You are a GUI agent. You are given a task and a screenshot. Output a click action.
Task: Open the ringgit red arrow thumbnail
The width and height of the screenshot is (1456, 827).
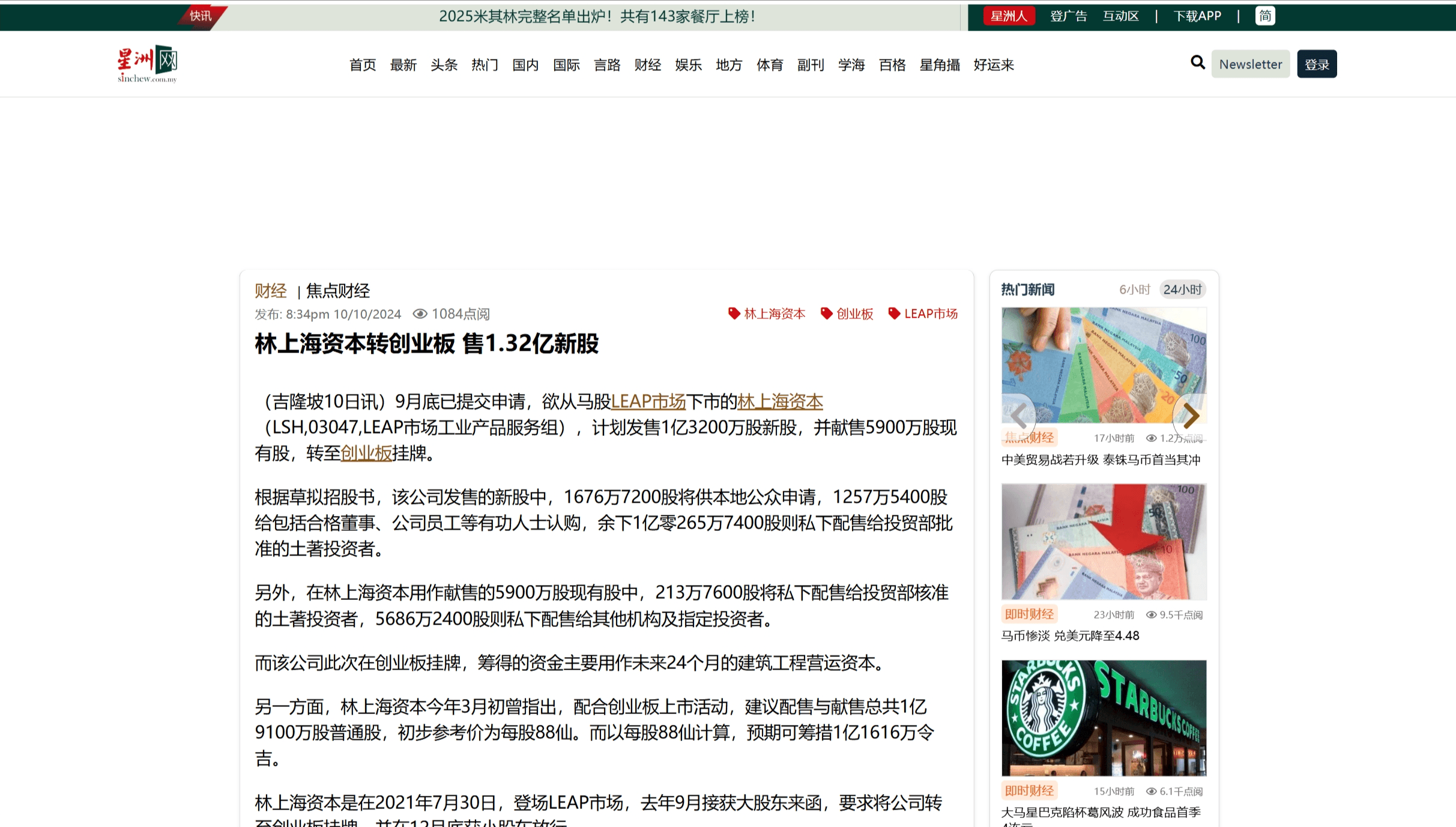(x=1104, y=542)
